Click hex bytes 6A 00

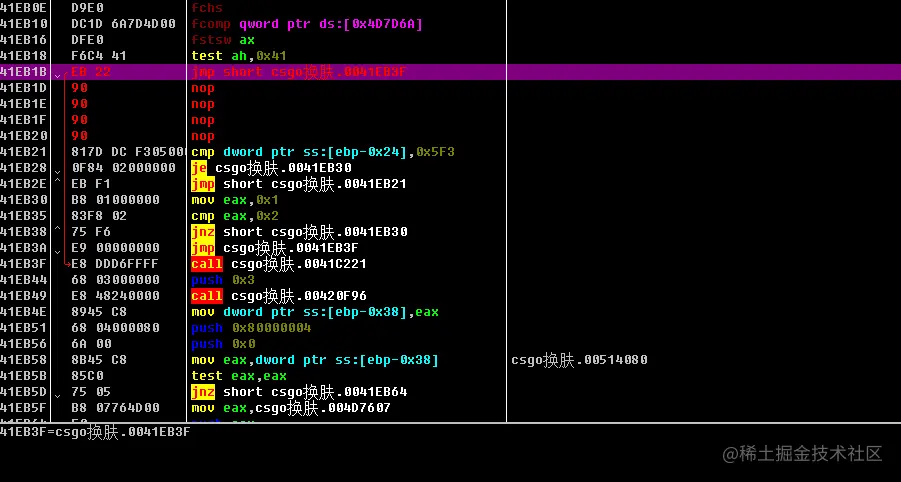[x=91, y=344]
